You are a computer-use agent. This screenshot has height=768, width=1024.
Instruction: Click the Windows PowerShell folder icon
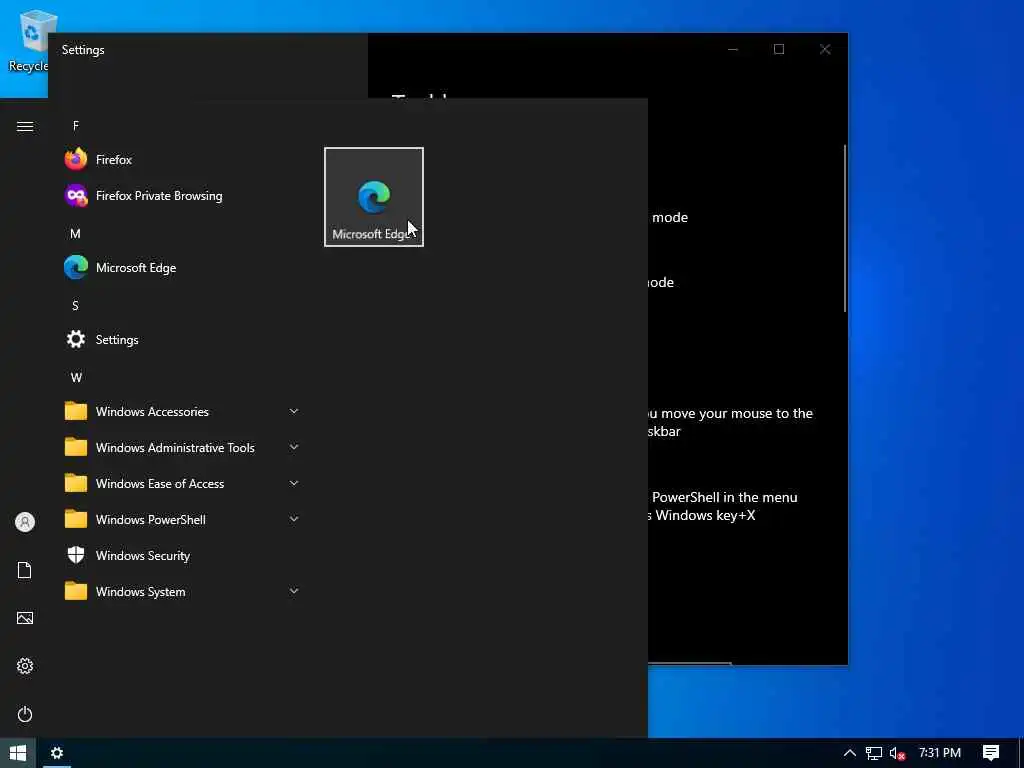coord(76,519)
